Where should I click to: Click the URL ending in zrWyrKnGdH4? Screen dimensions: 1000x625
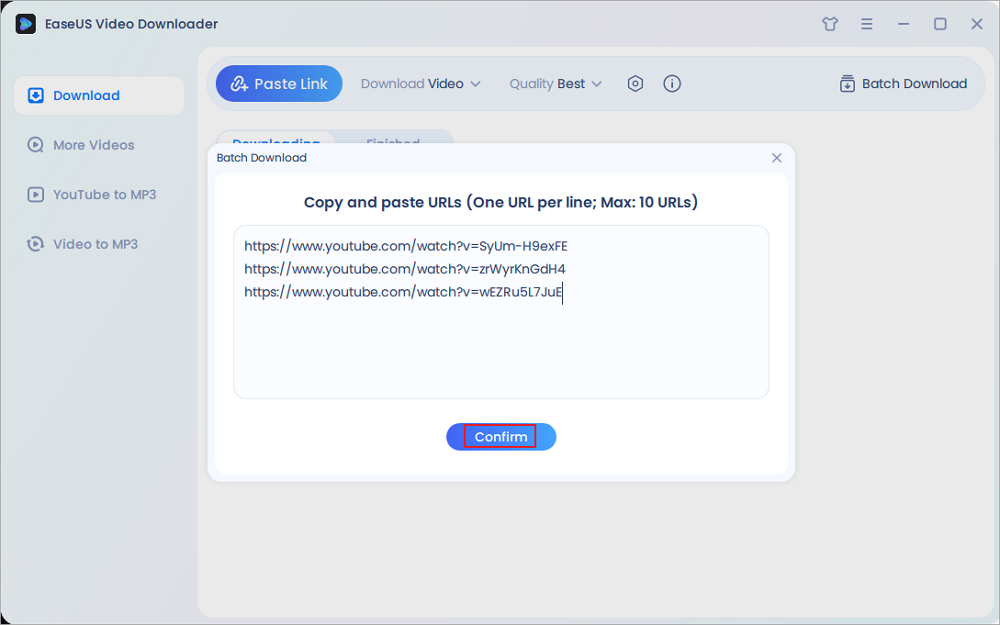(405, 269)
